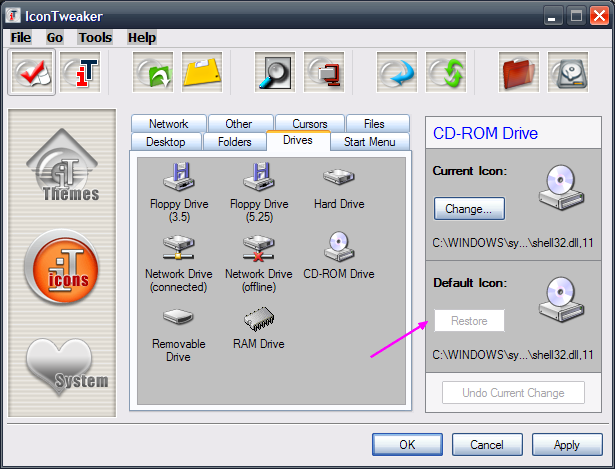Click the IconTweaker title bar app icon
615x469 pixels.
tap(13, 15)
